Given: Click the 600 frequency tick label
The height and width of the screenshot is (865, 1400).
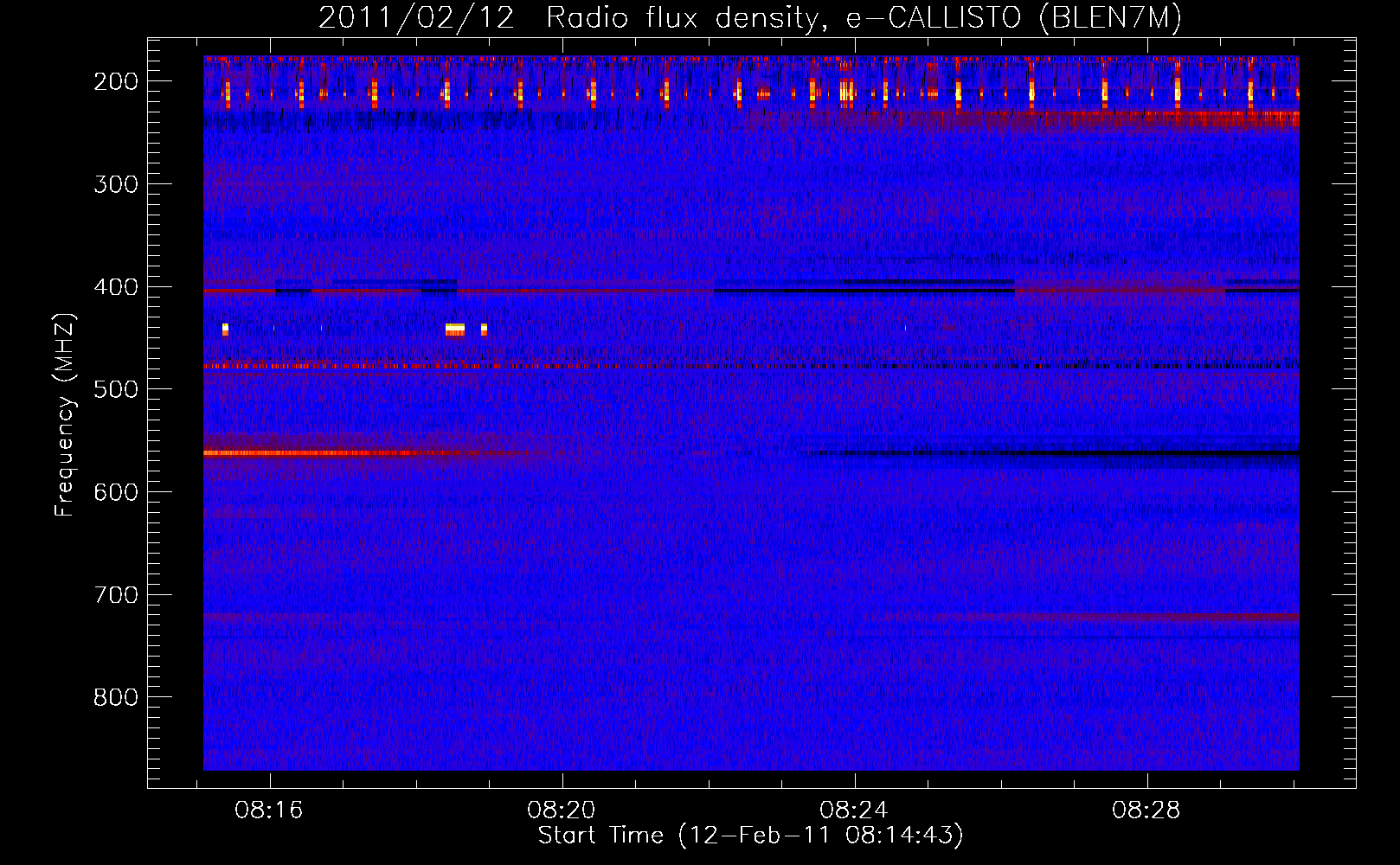Looking at the screenshot, I should (115, 492).
